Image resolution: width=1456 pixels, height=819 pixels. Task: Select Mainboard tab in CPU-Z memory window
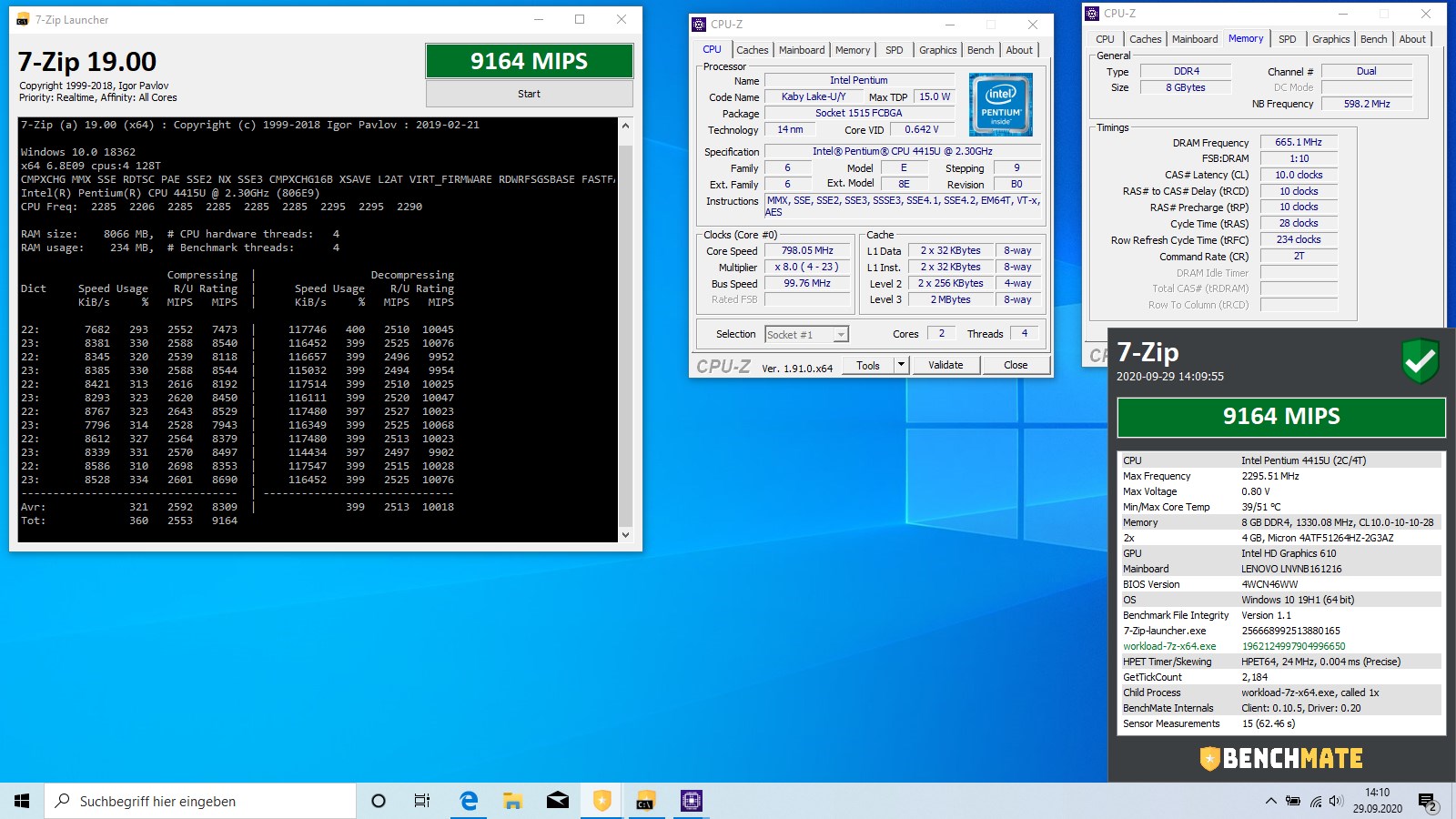pos(1195,39)
